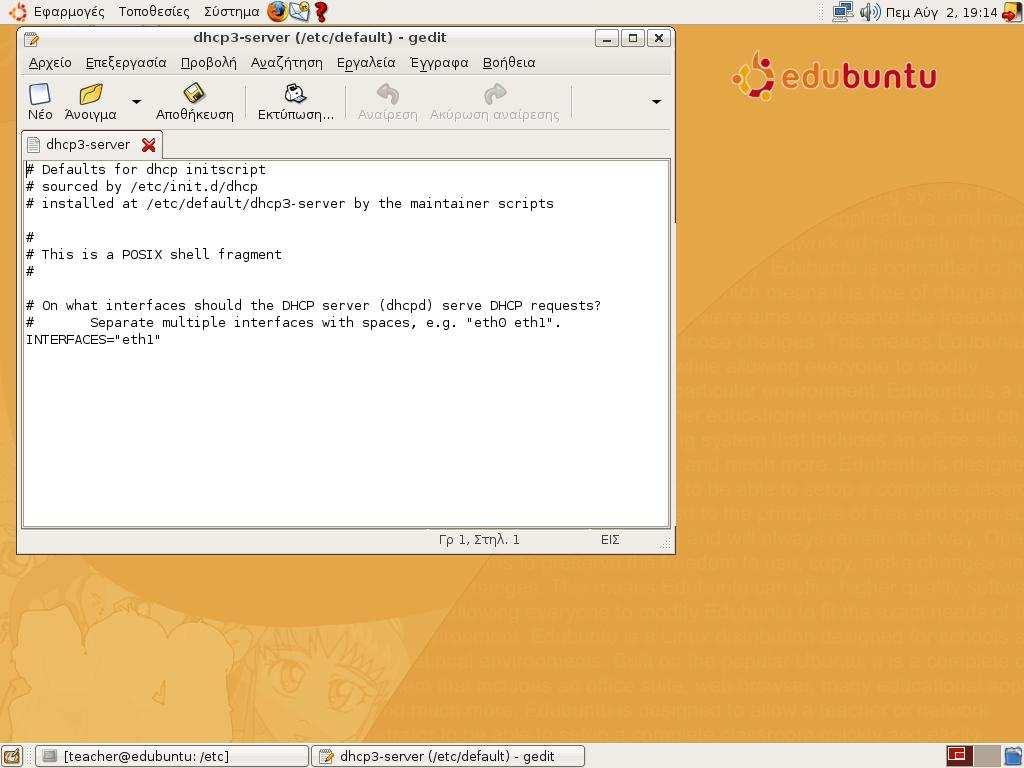
Task: Click the network connection tray icon
Action: [x=842, y=12]
